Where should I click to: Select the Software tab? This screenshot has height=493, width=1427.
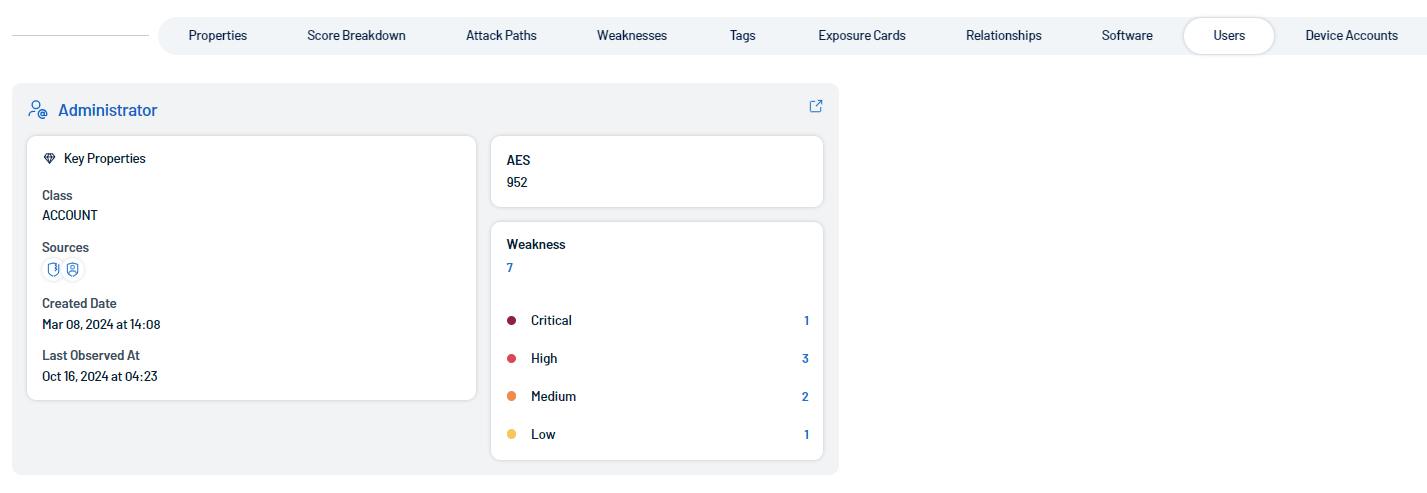click(x=1127, y=35)
